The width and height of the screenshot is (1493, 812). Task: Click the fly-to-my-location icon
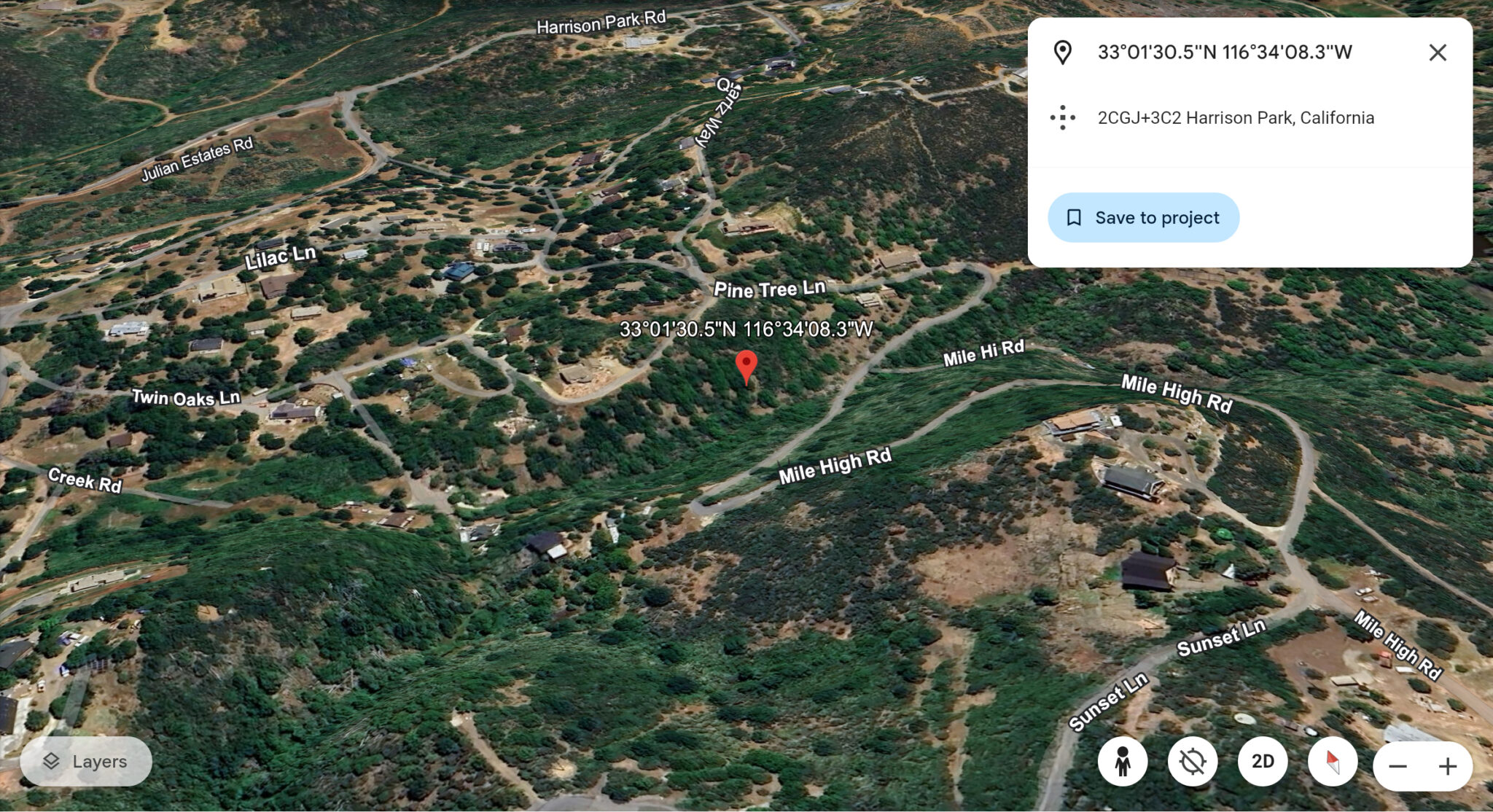click(1193, 762)
